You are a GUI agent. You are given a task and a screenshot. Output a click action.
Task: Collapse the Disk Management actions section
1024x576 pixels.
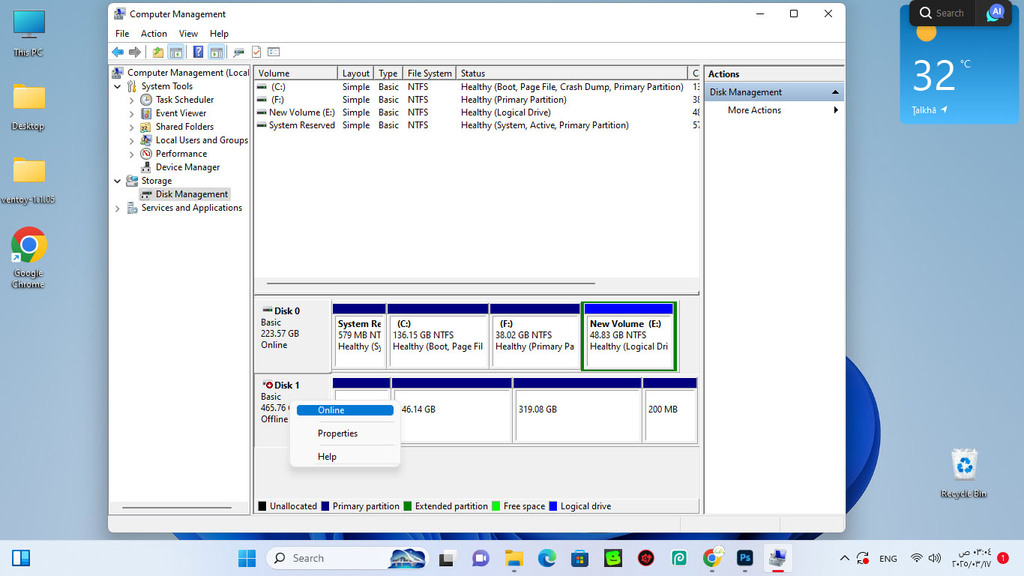click(x=835, y=92)
